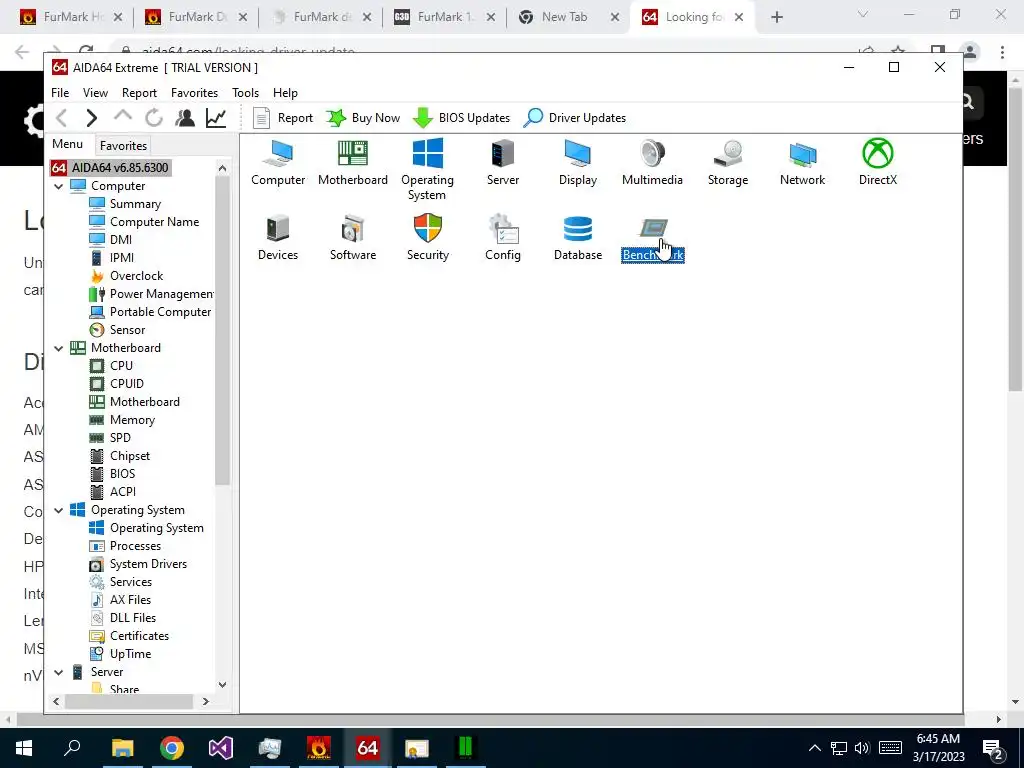Click the Windows Start button

point(24,748)
